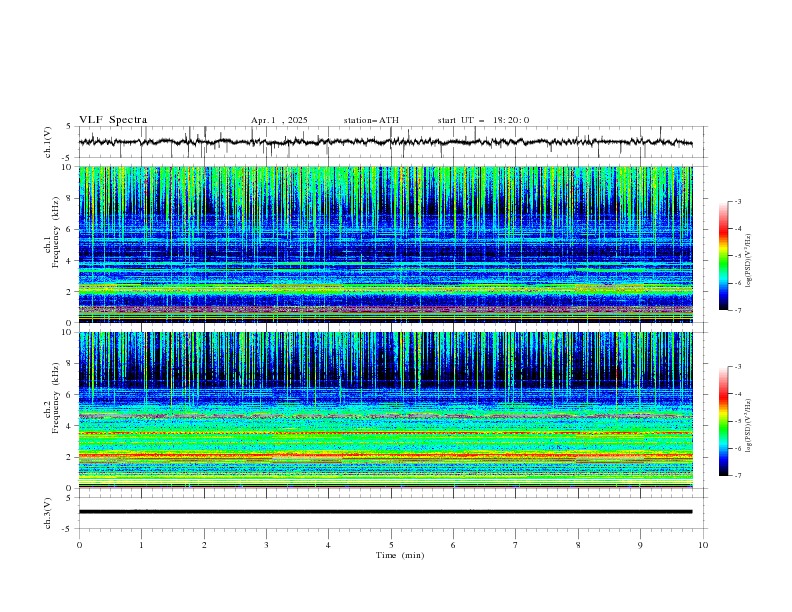
Task: Click the "-6" label on ch.2 color bar
Action: pyautogui.click(x=737, y=448)
